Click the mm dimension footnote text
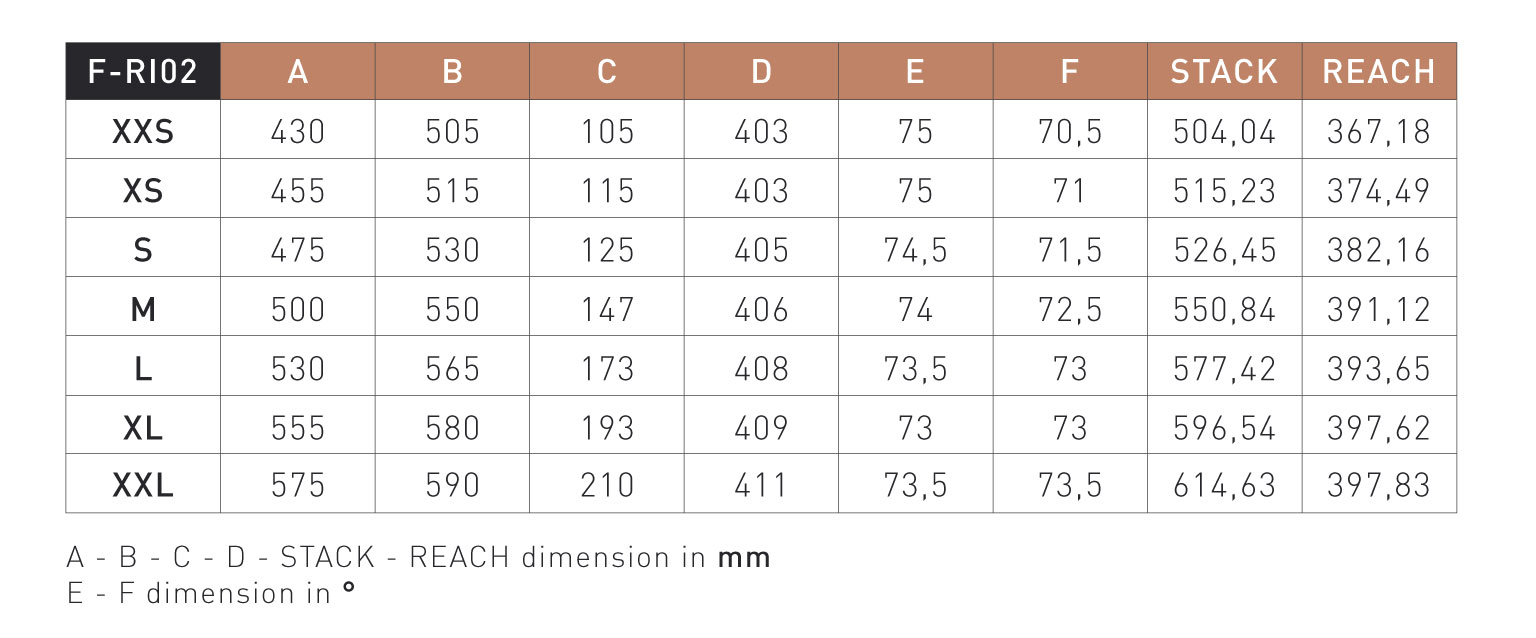Screen dimensions: 1536x638 [x=418, y=557]
